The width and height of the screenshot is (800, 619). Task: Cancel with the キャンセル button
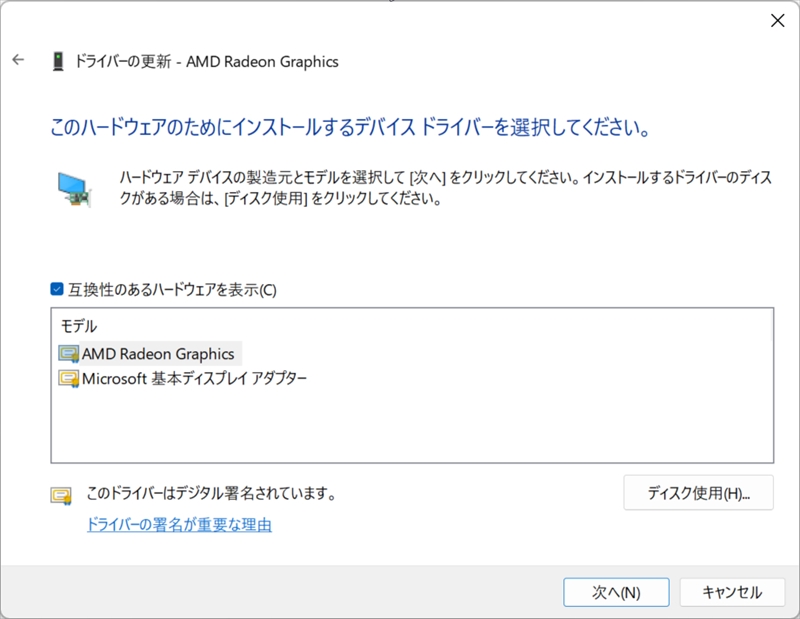pyautogui.click(x=732, y=592)
